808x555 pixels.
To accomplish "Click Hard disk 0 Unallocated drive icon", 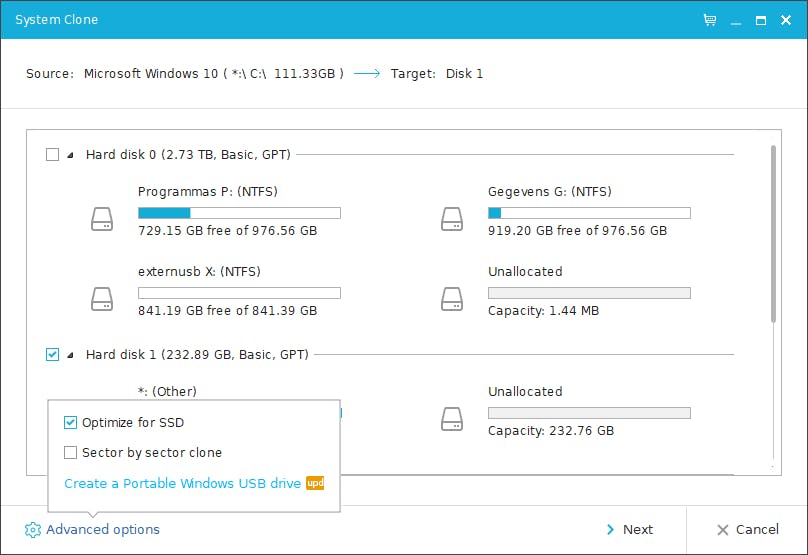I will coord(452,298).
